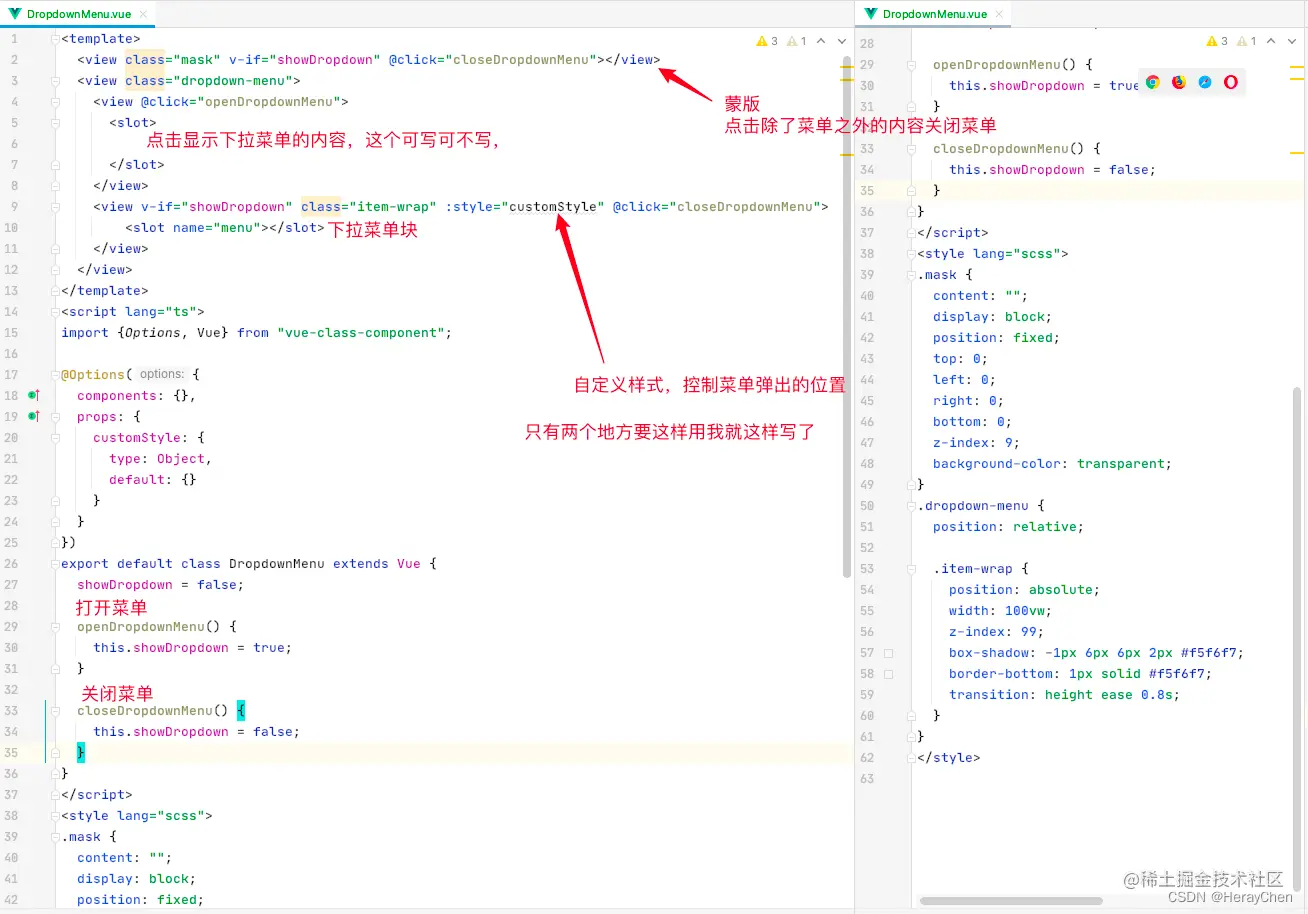Image resolution: width=1308 pixels, height=914 pixels.
Task: Click the <script lang="ts"> tag on line 14
Action: tap(133, 312)
